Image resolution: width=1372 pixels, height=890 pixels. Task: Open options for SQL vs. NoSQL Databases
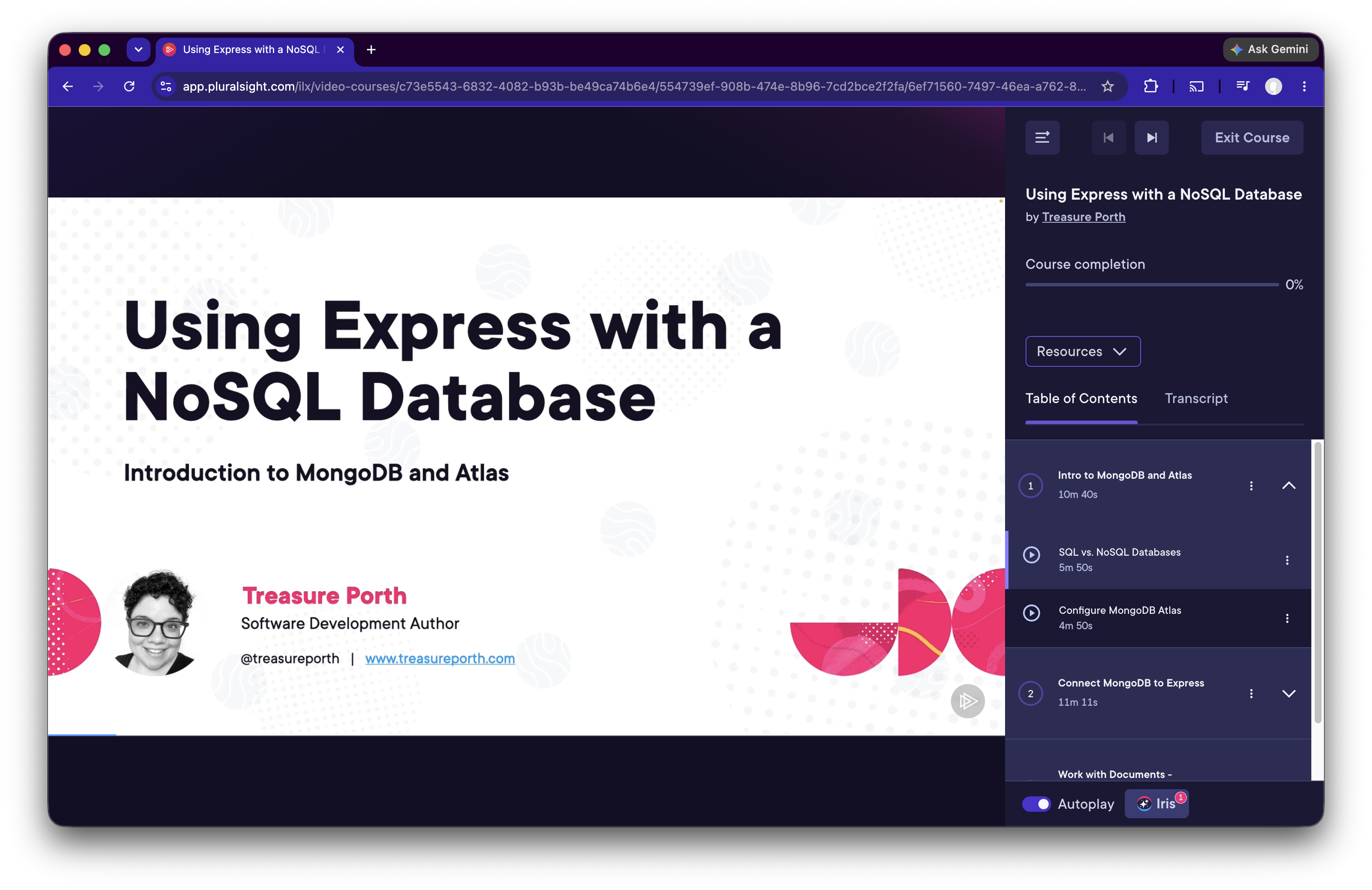pos(1287,560)
